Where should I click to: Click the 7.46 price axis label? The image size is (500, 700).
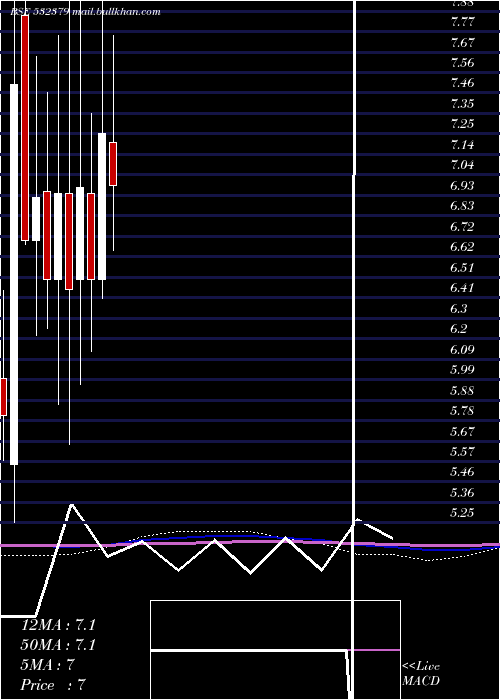[462, 83]
